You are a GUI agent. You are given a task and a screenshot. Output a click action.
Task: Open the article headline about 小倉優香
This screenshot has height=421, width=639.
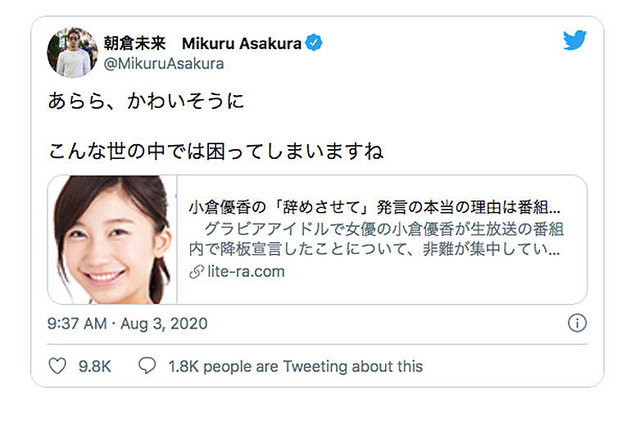coord(374,211)
